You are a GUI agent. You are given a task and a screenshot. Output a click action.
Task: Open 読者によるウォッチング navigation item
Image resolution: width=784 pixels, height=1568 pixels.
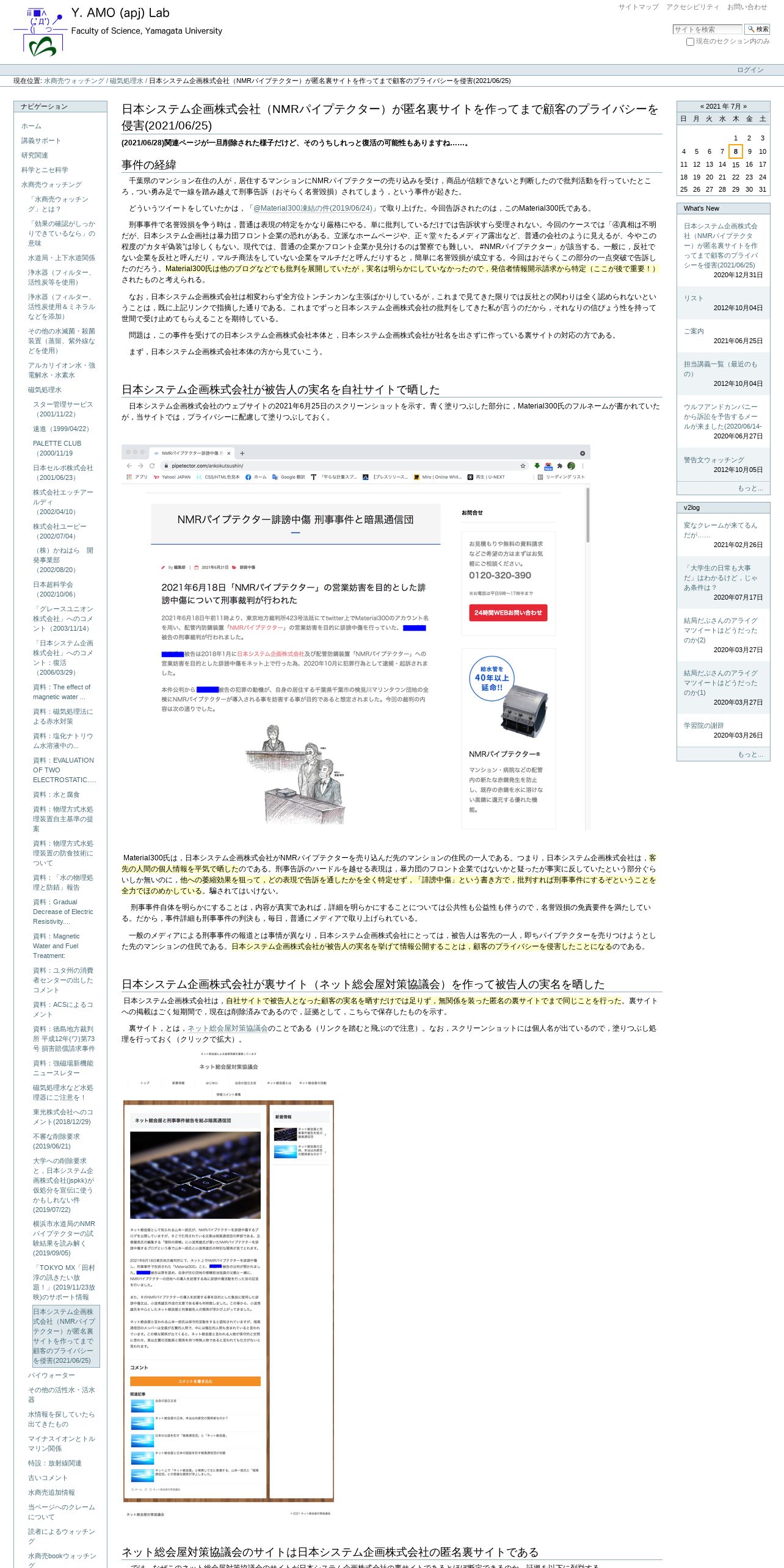[x=62, y=1537]
